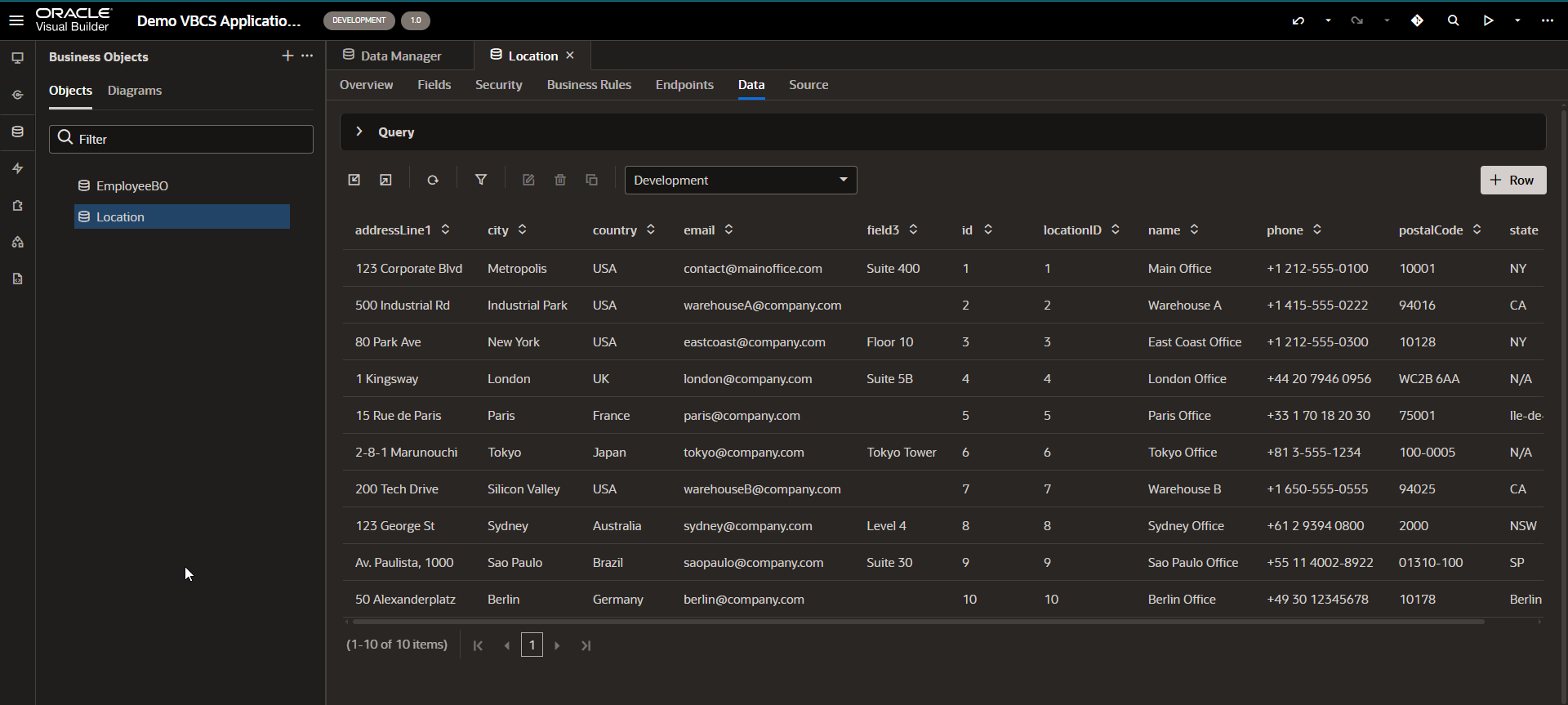1568x705 pixels.
Task: Open Web Applications panel in side rail
Action: [x=17, y=58]
